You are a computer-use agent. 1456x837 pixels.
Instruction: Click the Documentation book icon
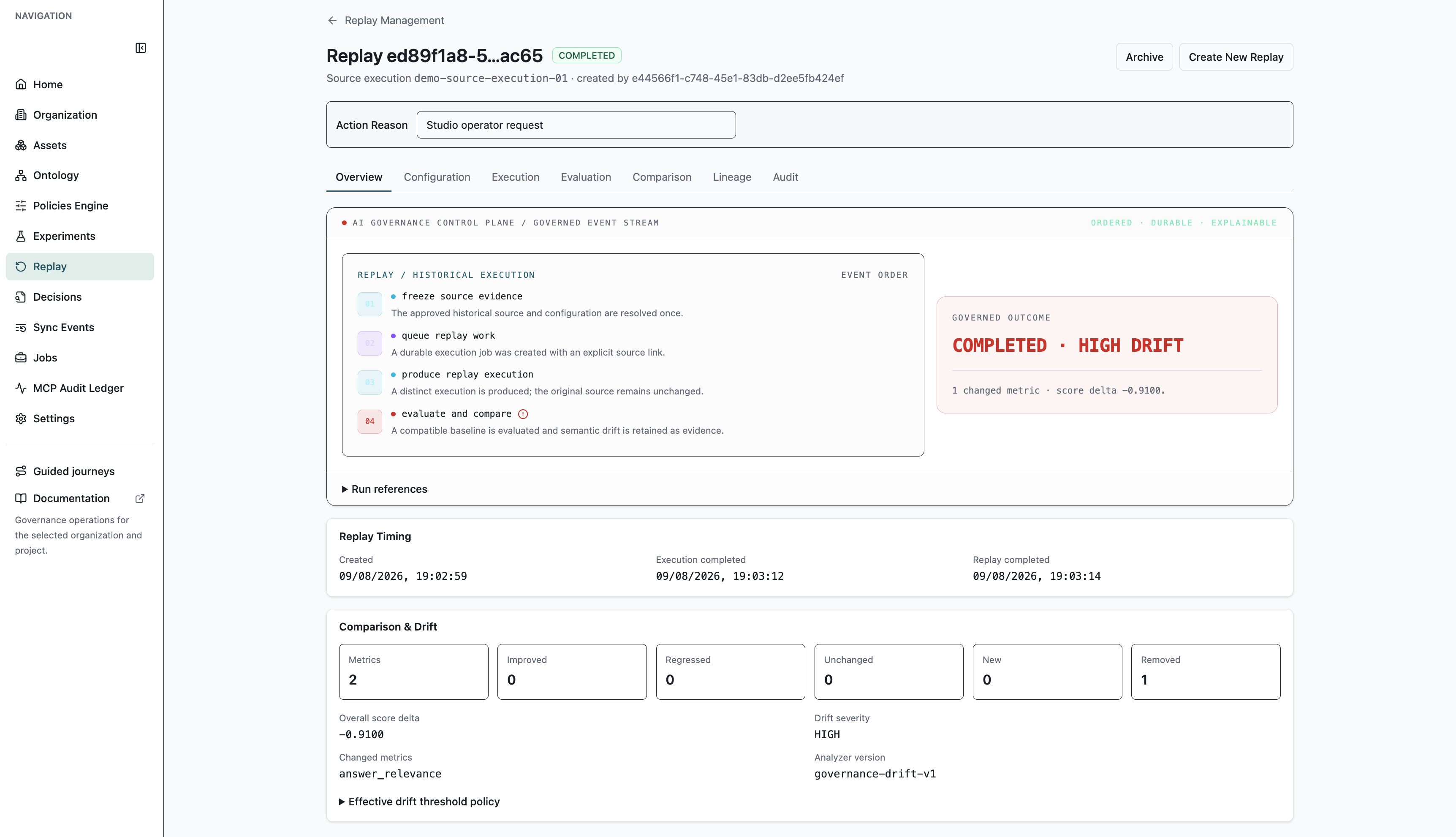(x=21, y=498)
